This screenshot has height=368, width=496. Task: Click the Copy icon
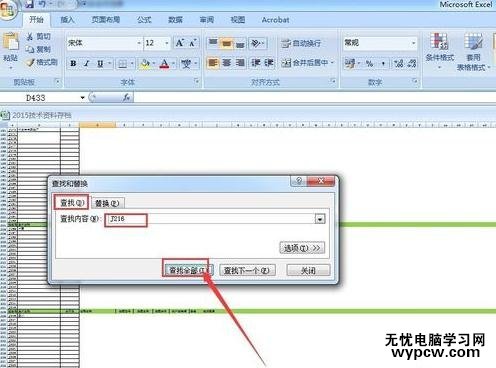point(30,49)
